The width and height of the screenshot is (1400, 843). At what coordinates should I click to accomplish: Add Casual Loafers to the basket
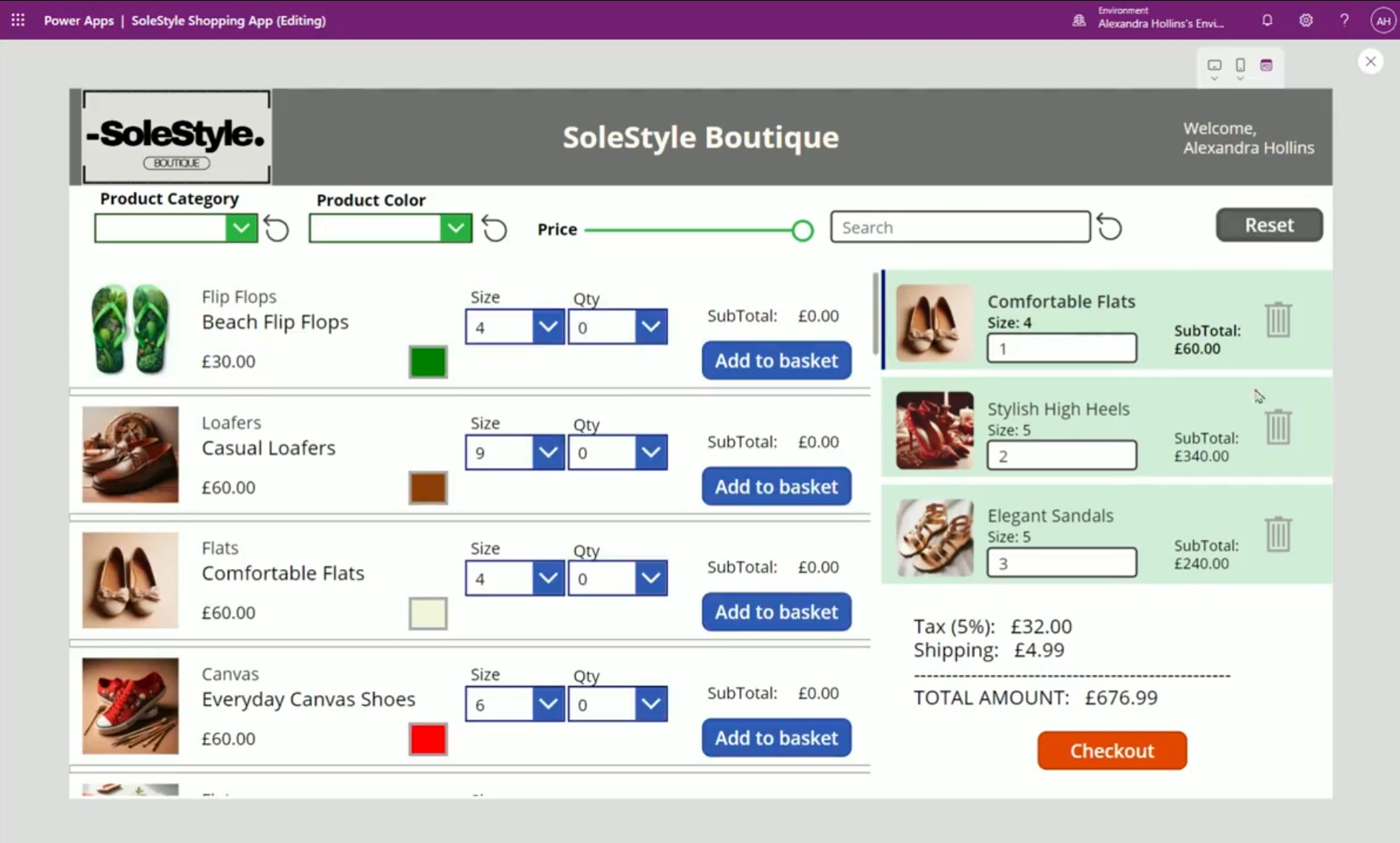pyautogui.click(x=775, y=486)
